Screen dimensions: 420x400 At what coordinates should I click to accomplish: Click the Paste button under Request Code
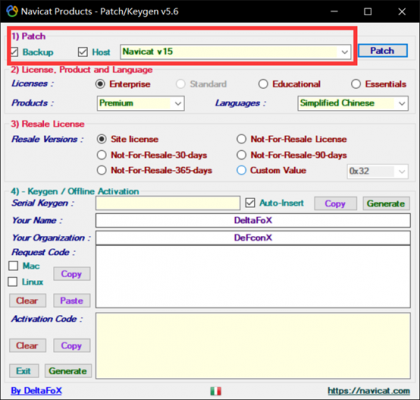(x=72, y=301)
